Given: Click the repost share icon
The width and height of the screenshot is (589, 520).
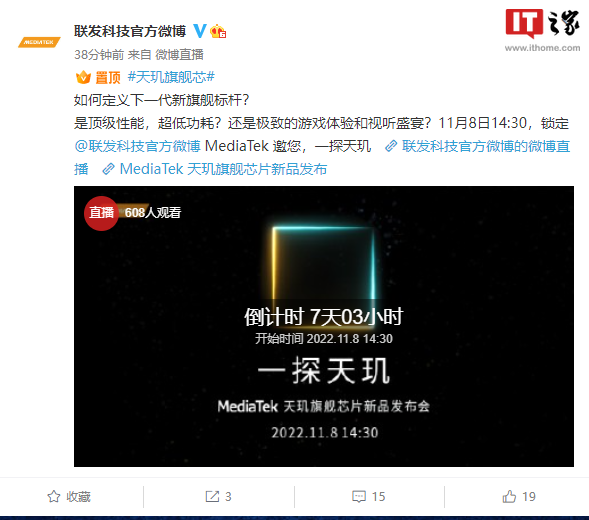Looking at the screenshot, I should 212,496.
